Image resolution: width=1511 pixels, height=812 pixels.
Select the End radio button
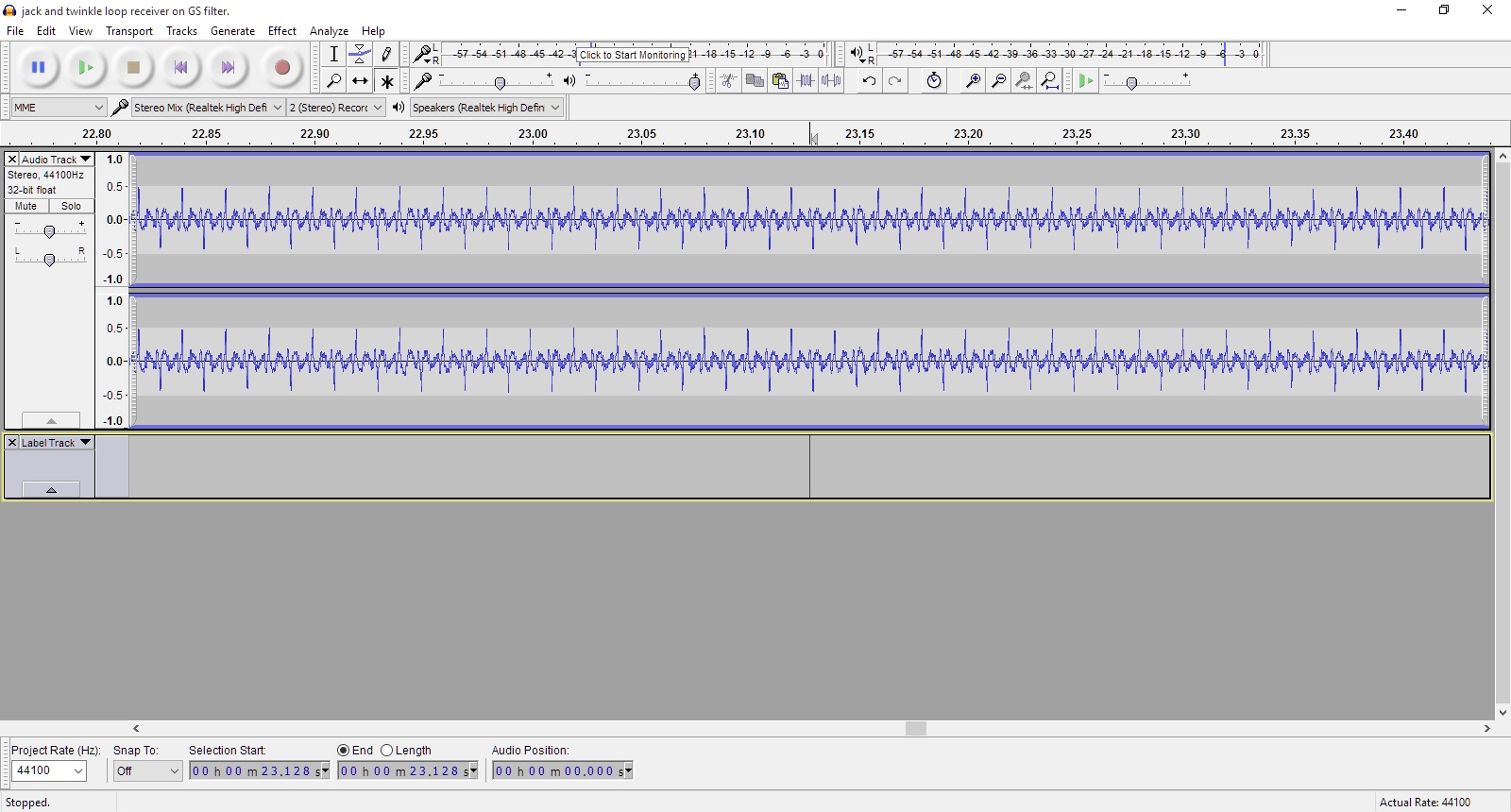(x=344, y=751)
